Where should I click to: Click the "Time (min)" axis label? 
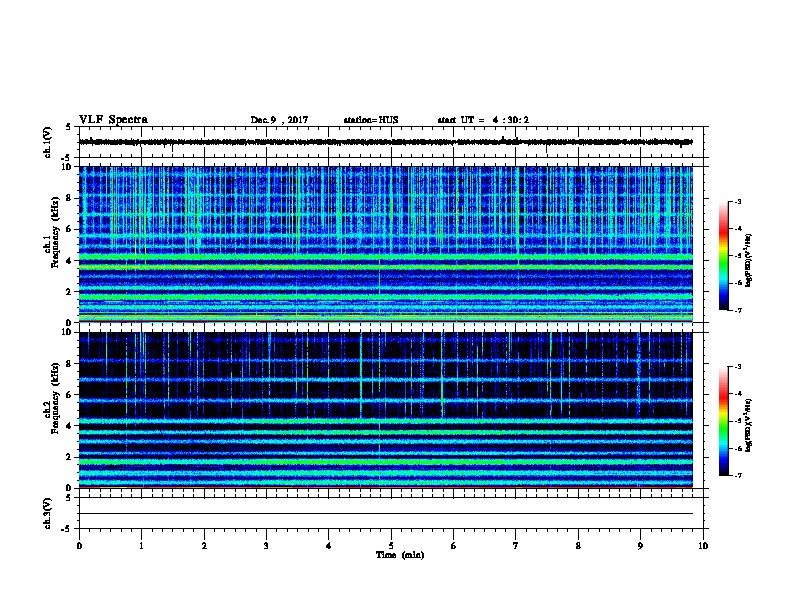coord(400,555)
